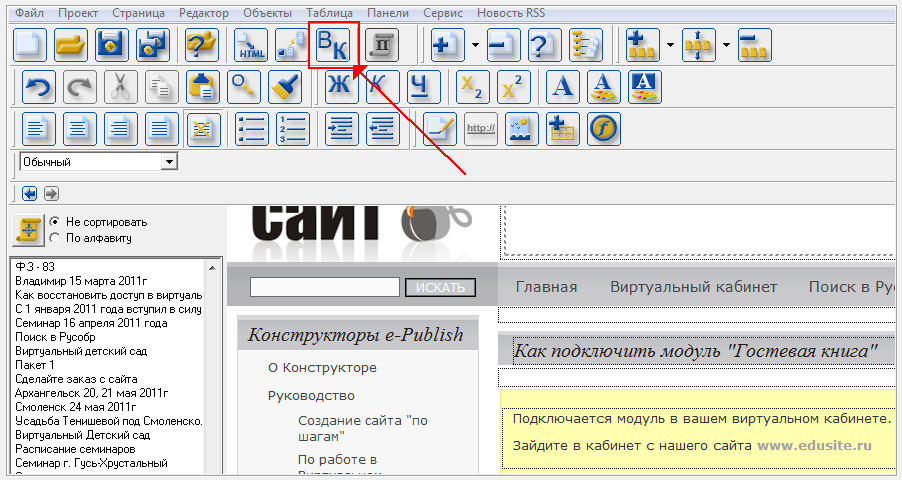
Task: Delete section with minus folders icon
Action: click(754, 45)
